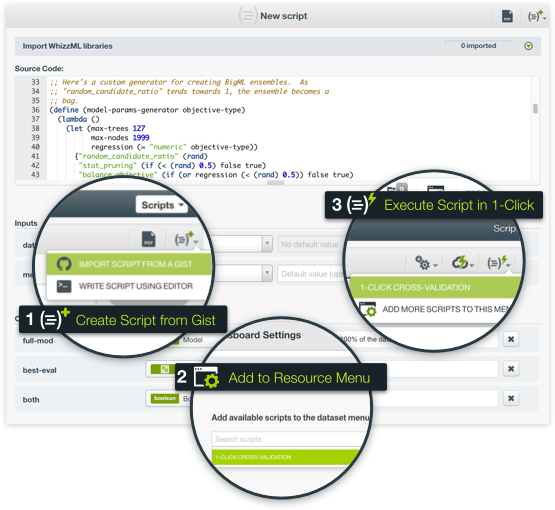Click the "stat_pruning" code line
Screen dimensions: 555x510
172,165
